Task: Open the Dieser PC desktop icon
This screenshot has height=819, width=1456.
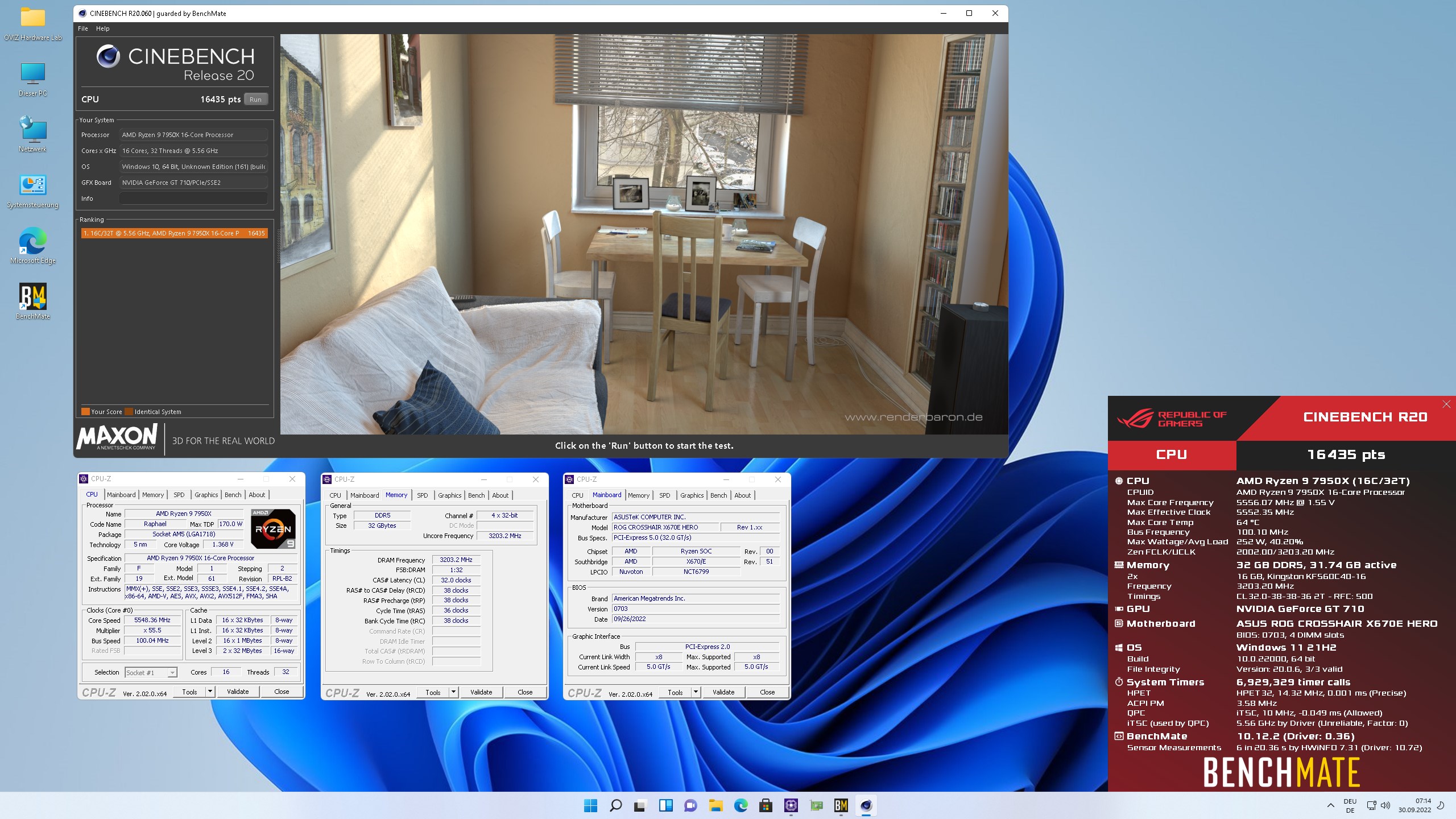Action: click(32, 79)
